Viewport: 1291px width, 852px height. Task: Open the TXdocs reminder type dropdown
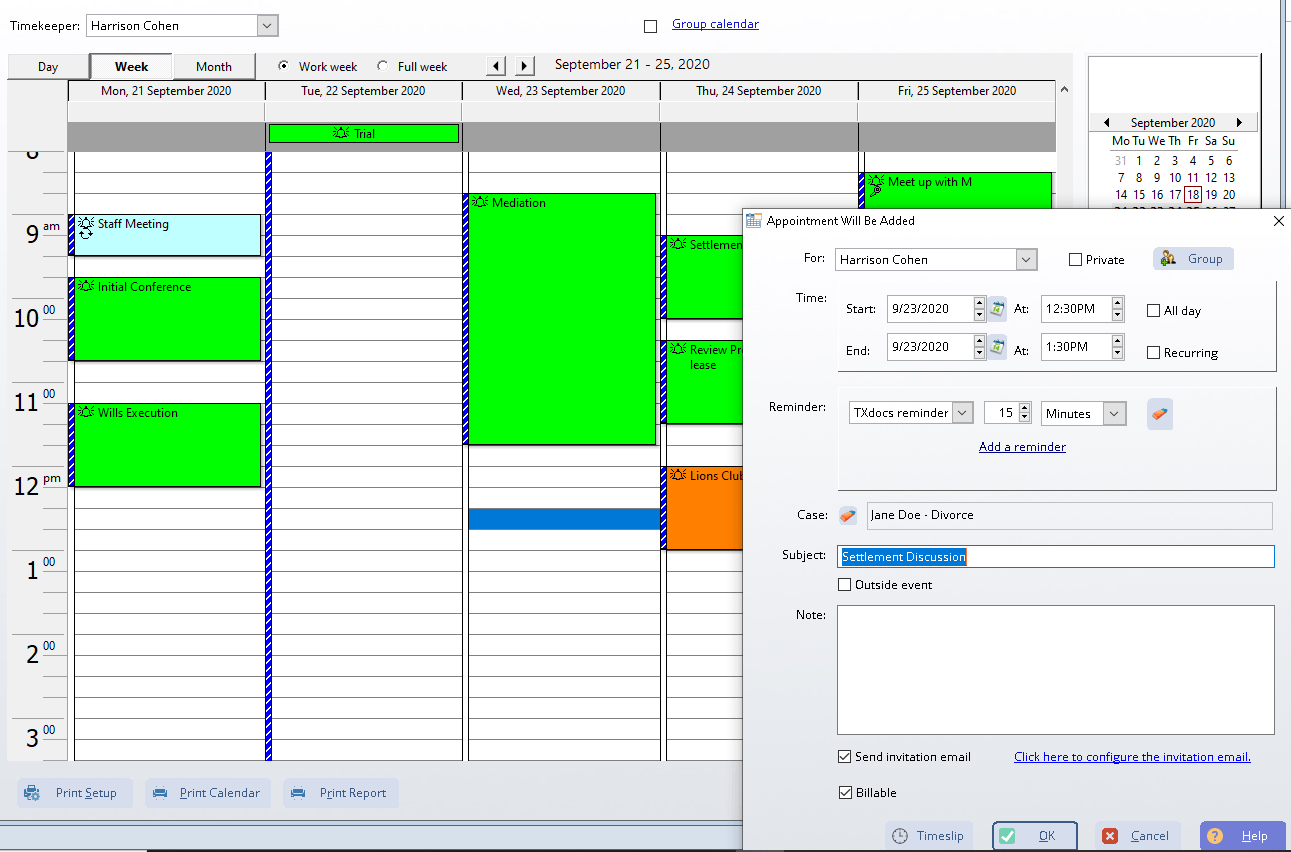click(960, 412)
